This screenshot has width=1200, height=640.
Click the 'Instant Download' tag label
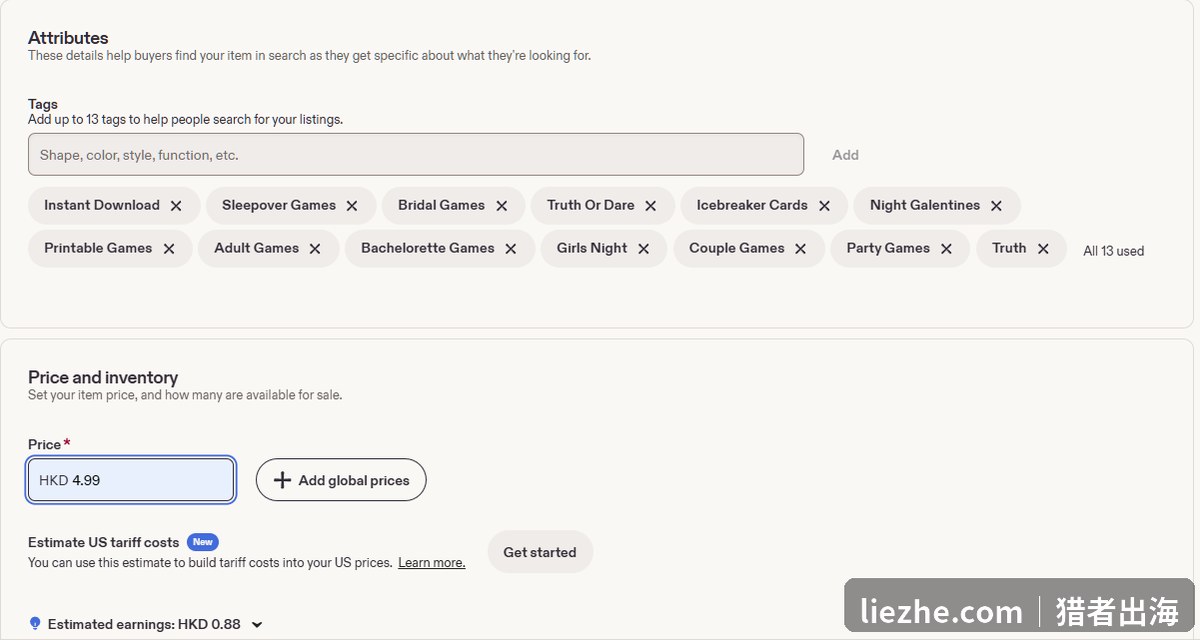pyautogui.click(x=102, y=205)
